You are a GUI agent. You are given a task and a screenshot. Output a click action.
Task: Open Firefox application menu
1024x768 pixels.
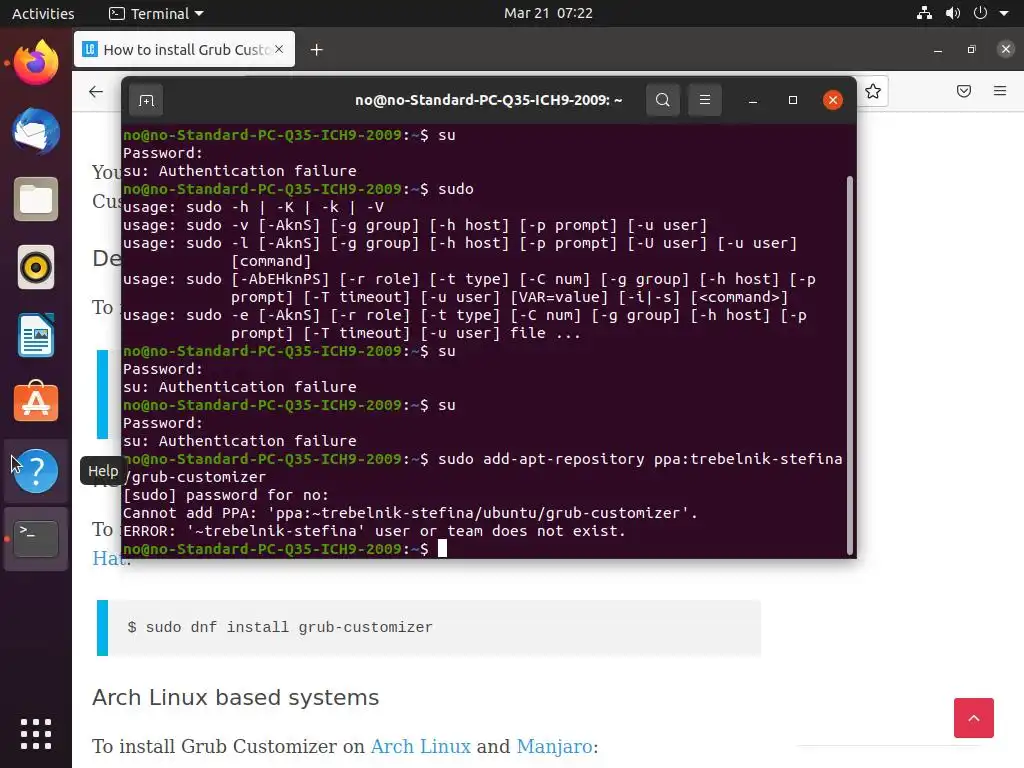[x=1000, y=91]
